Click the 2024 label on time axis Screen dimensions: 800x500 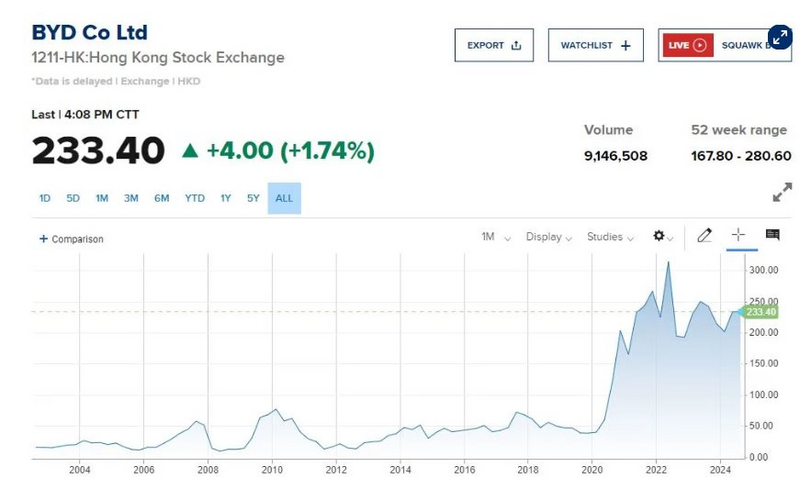point(720,469)
